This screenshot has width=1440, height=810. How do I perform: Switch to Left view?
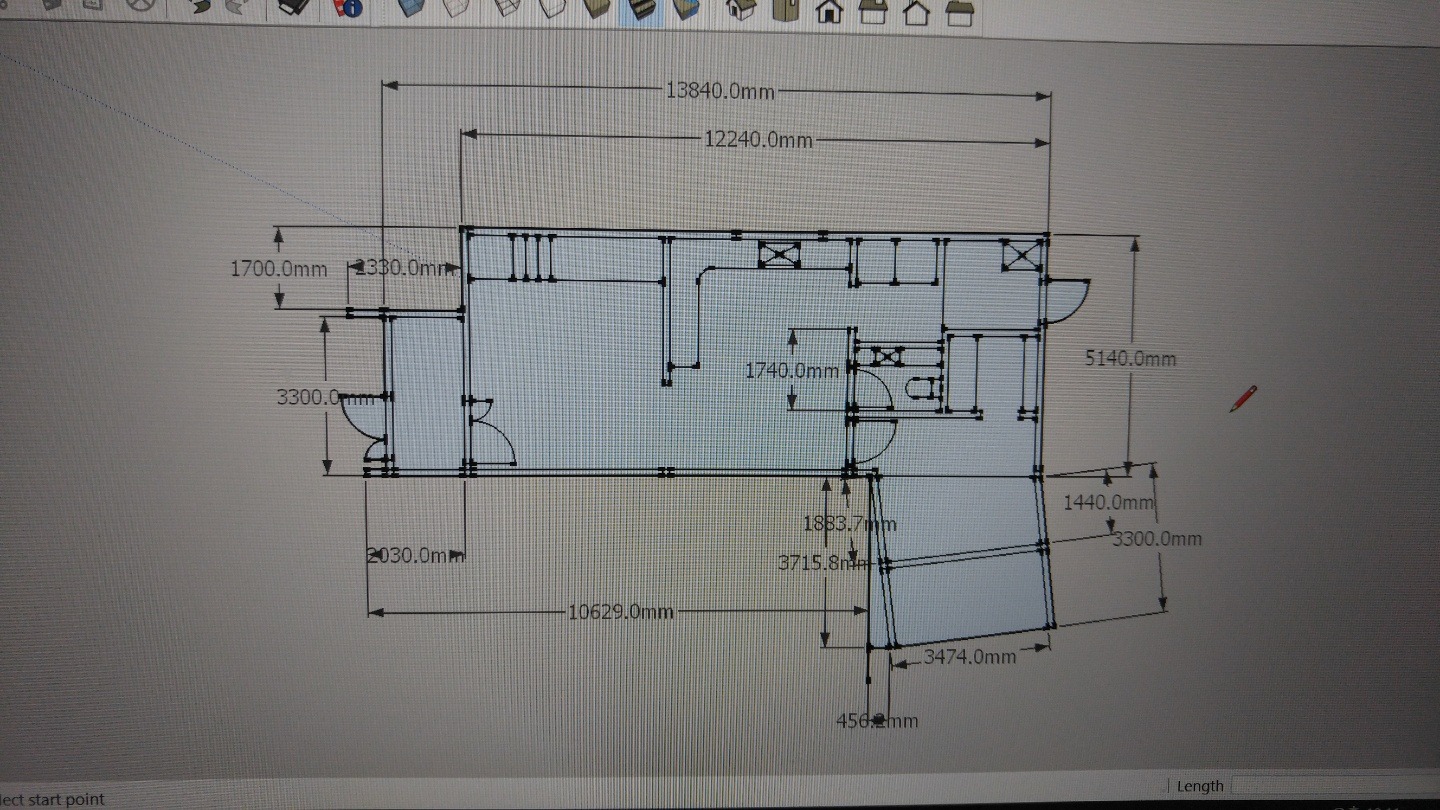(960, 12)
